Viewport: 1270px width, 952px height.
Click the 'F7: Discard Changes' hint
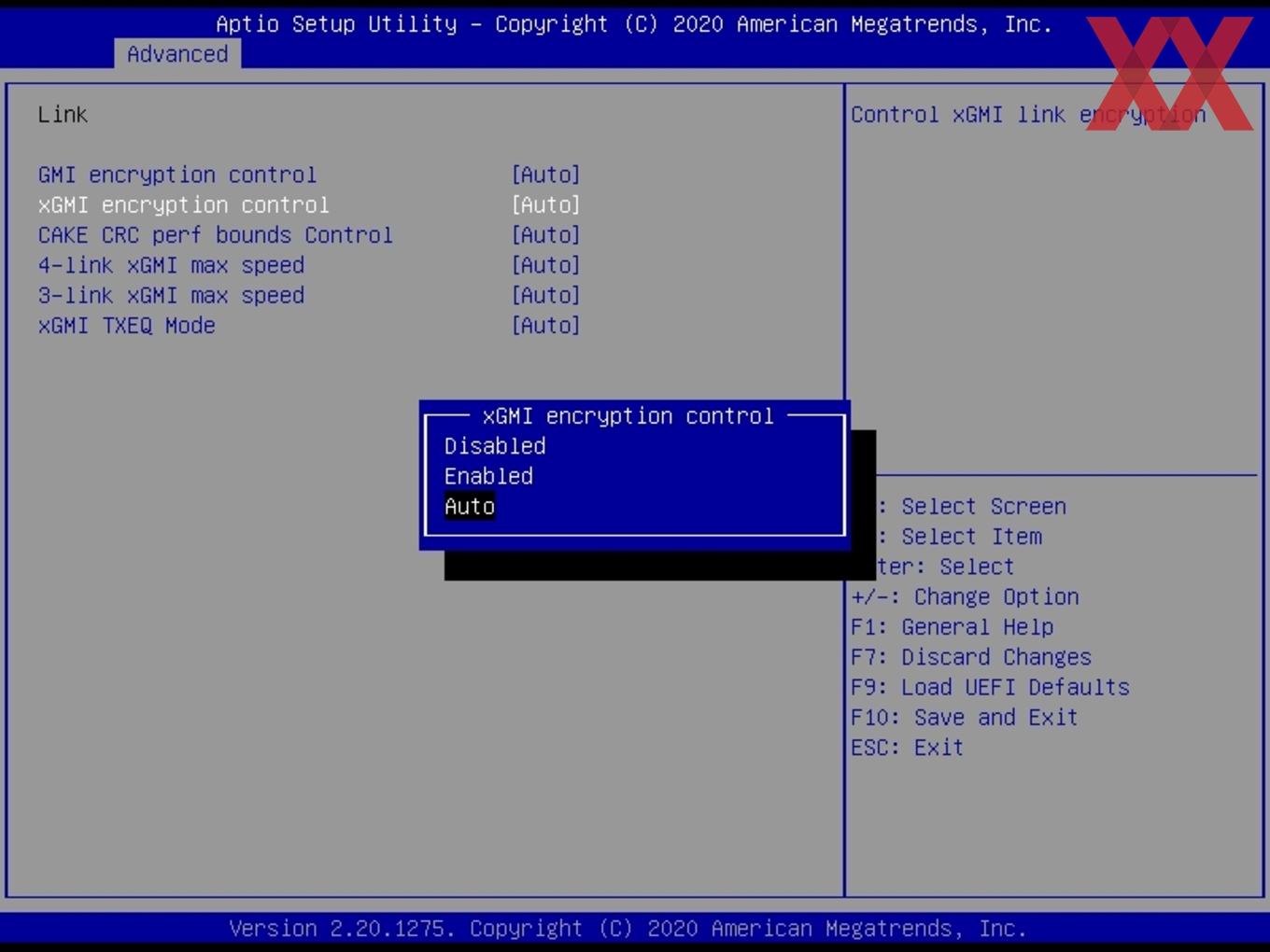(x=971, y=657)
